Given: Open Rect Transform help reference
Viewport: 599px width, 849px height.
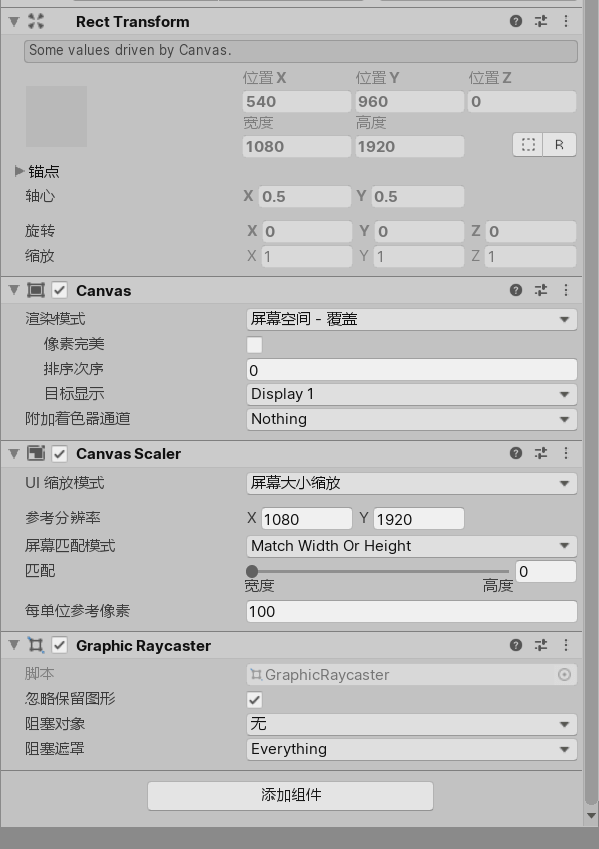Looking at the screenshot, I should tap(516, 21).
